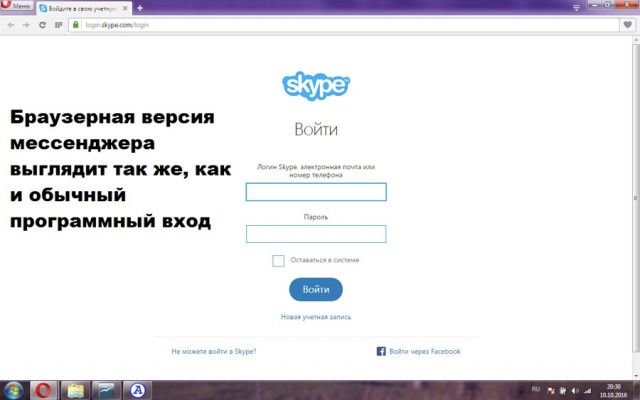Viewport: 640px width, 400px height.
Task: Open a new tab with plus icon
Action: tap(140, 8)
